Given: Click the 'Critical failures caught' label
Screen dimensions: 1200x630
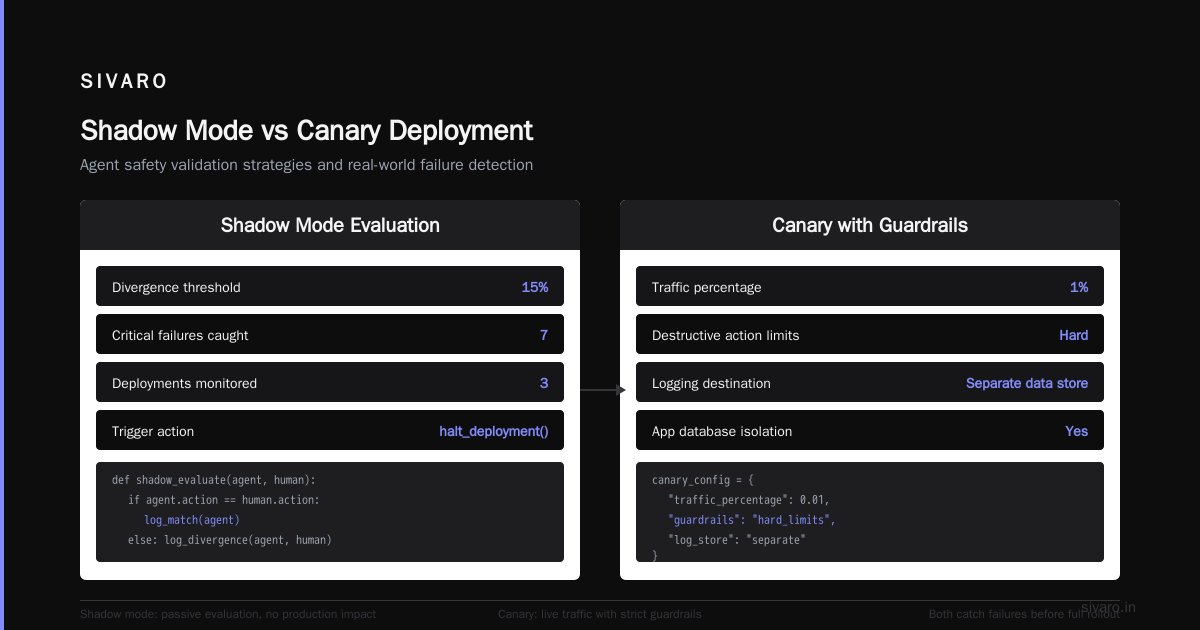Looking at the screenshot, I should [x=180, y=335].
